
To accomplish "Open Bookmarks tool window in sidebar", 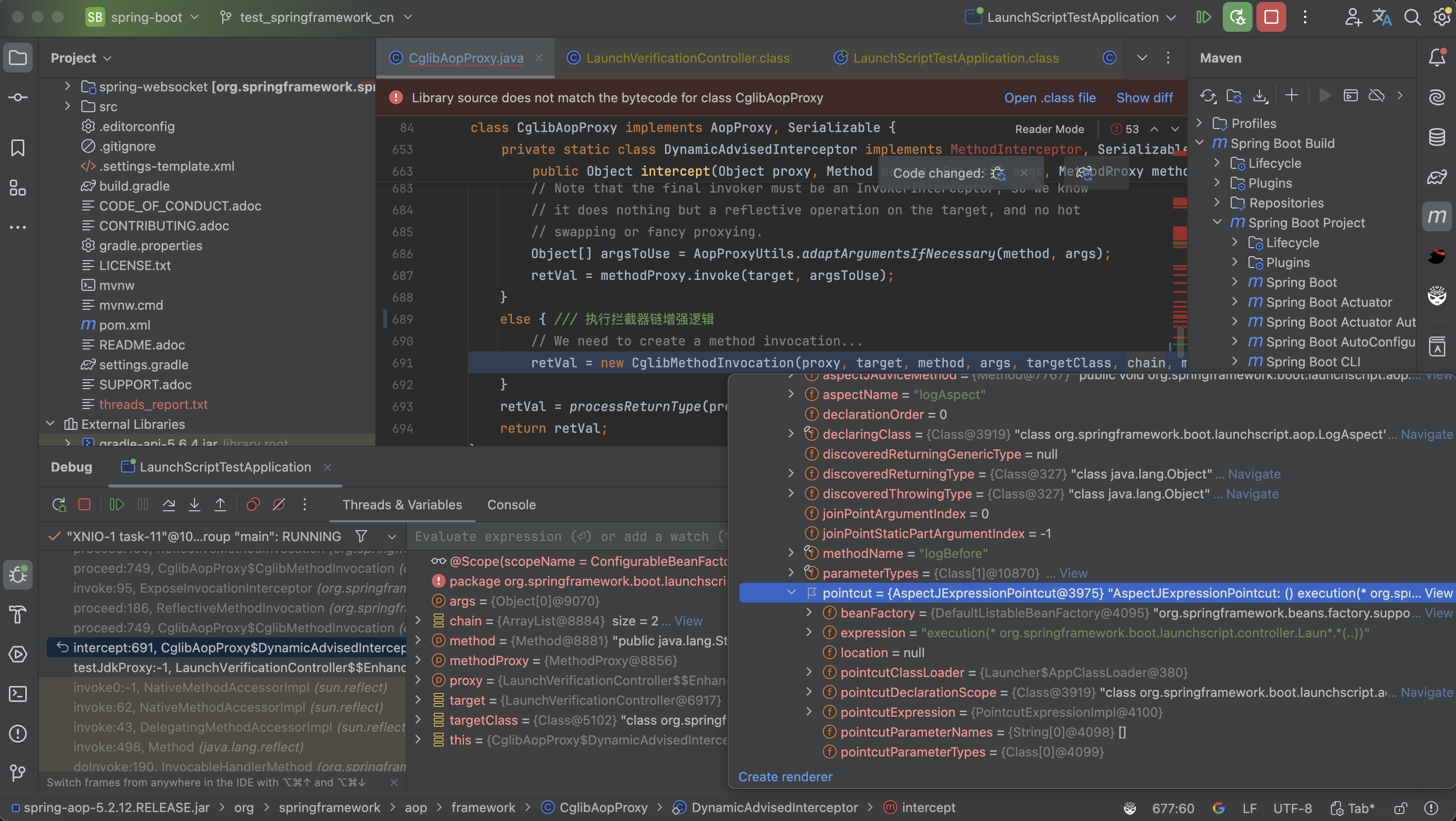I will [17, 148].
